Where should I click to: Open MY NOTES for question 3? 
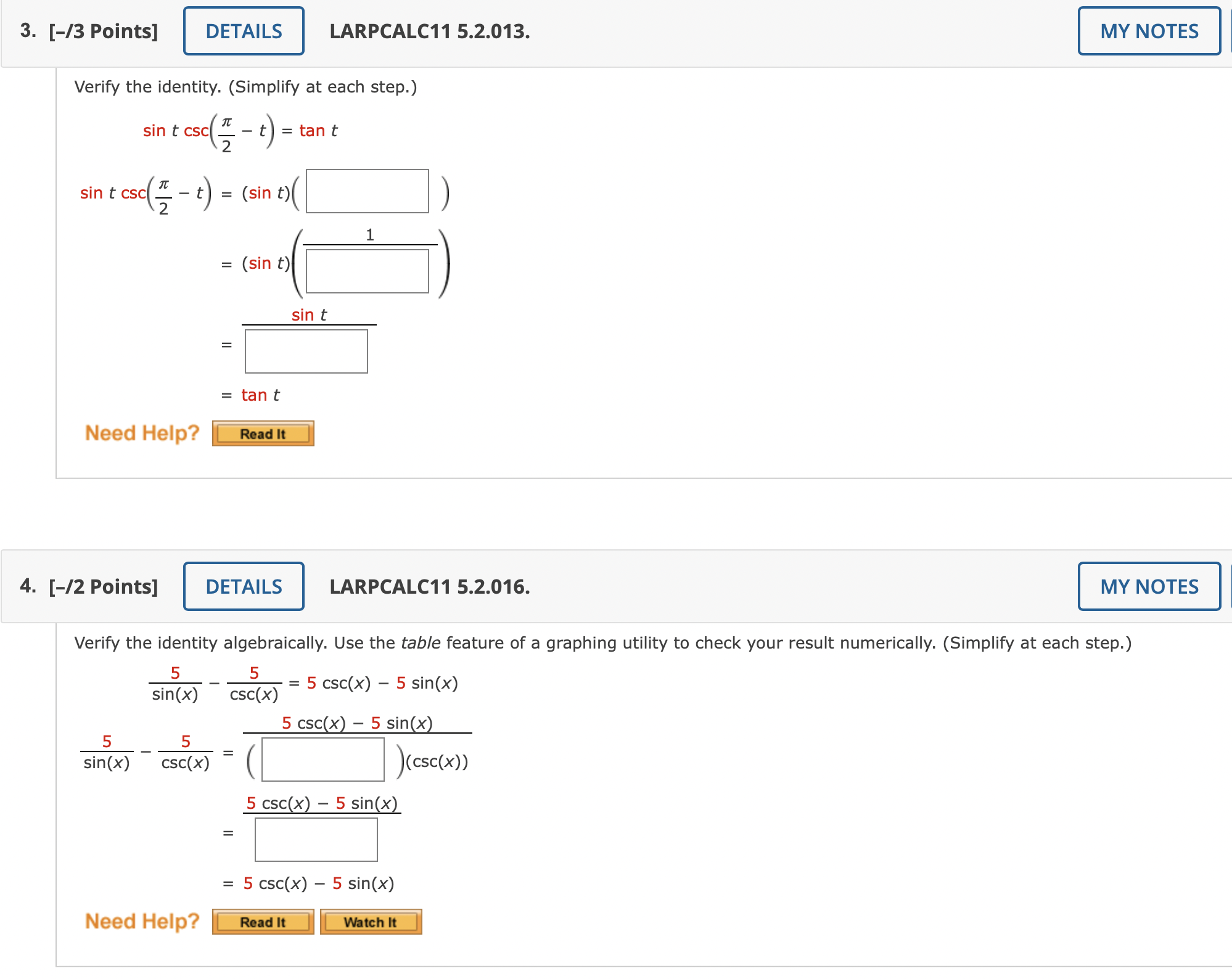click(x=1149, y=31)
